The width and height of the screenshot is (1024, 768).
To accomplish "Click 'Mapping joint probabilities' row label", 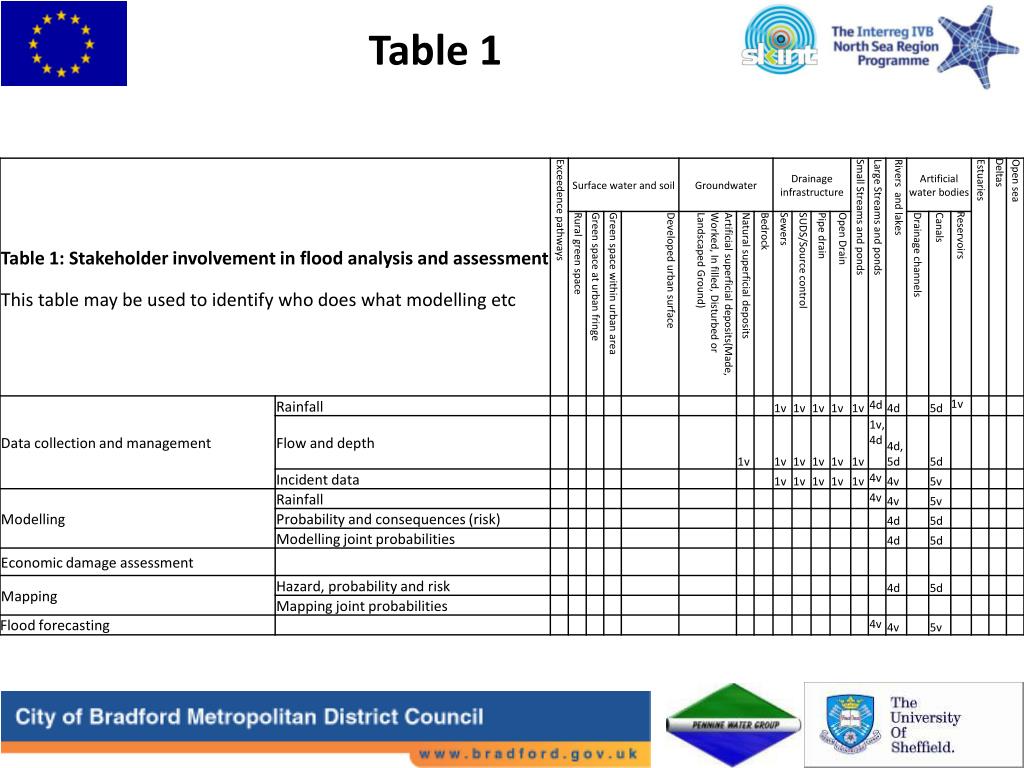I will point(362,605).
